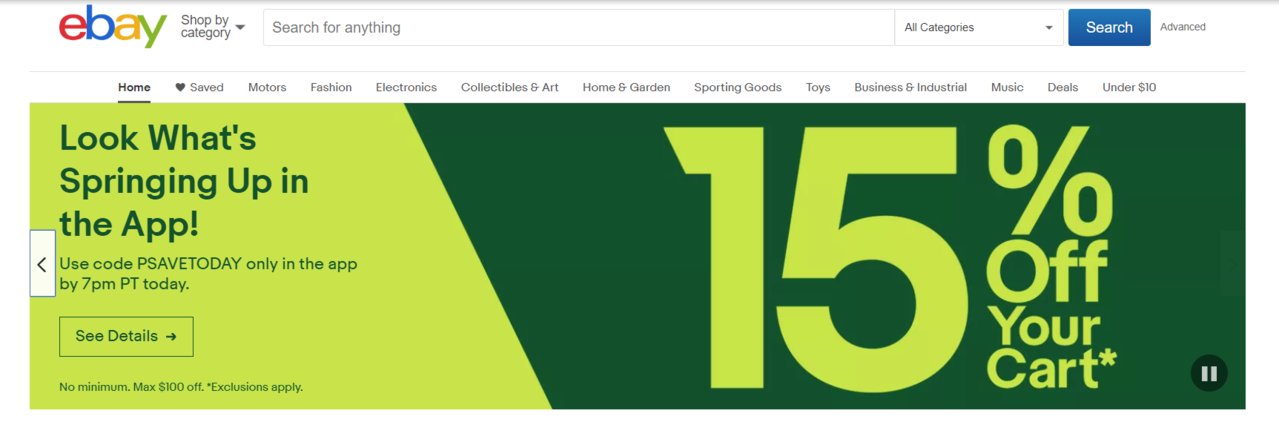Open the Electronics category

406,87
